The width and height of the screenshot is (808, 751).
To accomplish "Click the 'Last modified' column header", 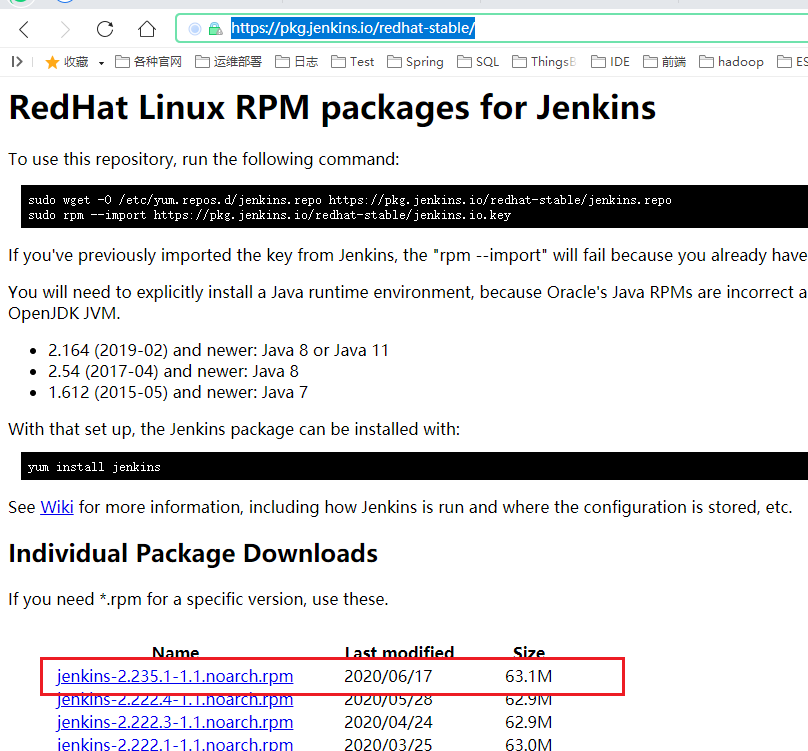I will [399, 652].
